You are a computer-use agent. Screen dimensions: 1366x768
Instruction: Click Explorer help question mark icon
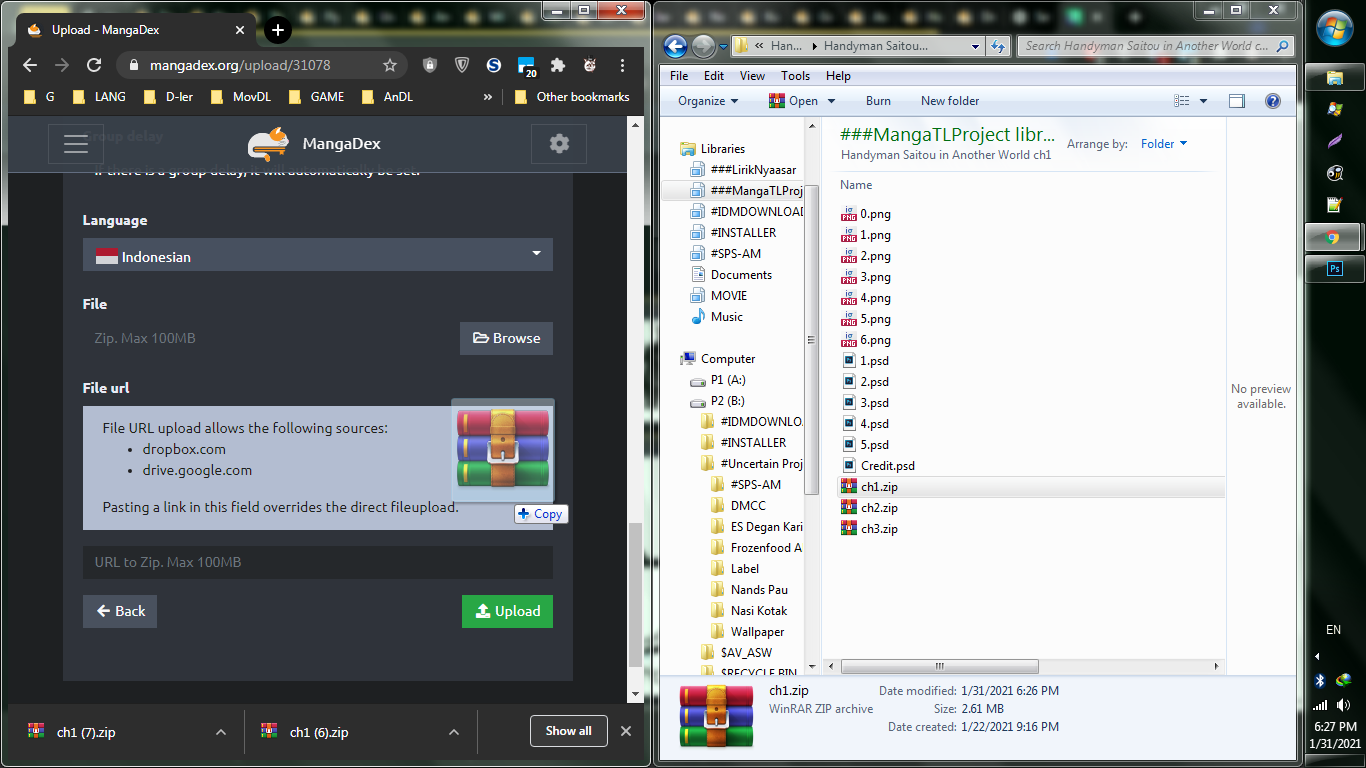pyautogui.click(x=1272, y=101)
